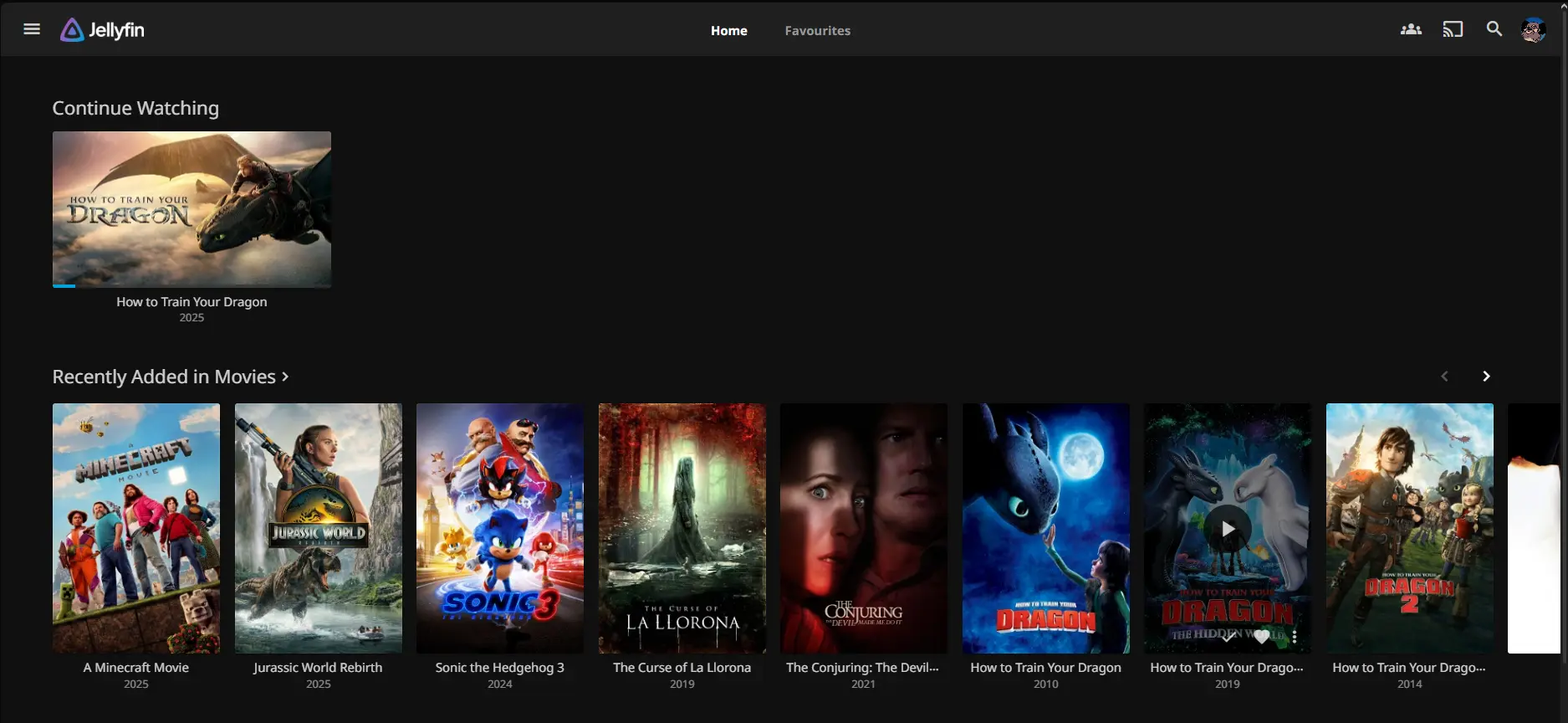Resume How to Train Your Dragon in Continue Watching
This screenshot has height=723, width=1568.
pos(192,209)
